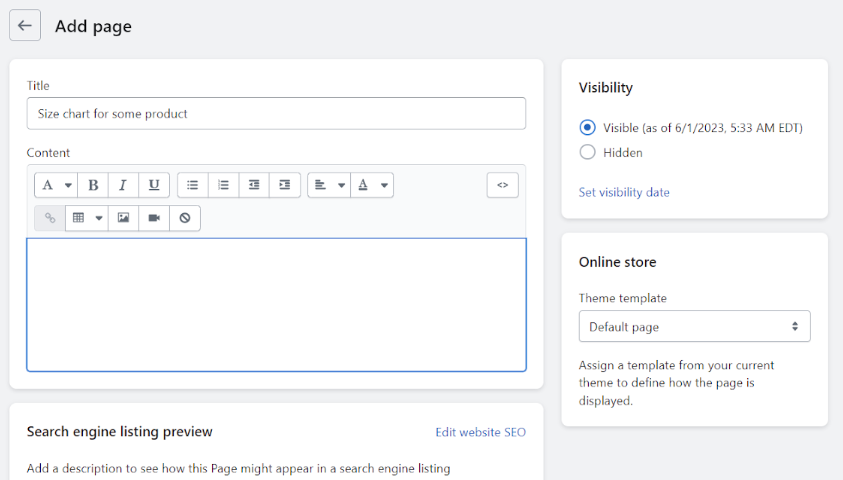Open the Insert table dropdown
The image size is (843, 480).
click(87, 218)
